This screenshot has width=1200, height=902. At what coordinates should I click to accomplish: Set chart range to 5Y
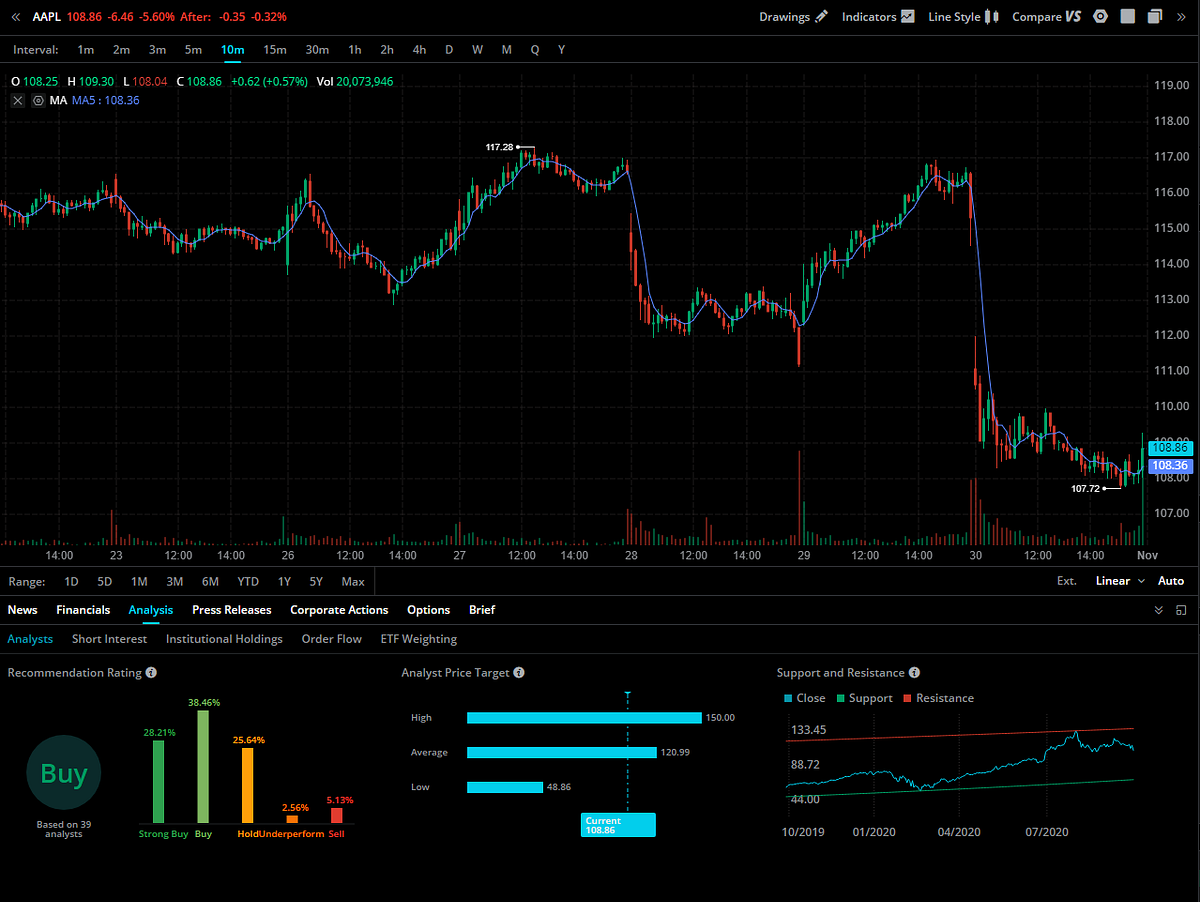pos(316,581)
